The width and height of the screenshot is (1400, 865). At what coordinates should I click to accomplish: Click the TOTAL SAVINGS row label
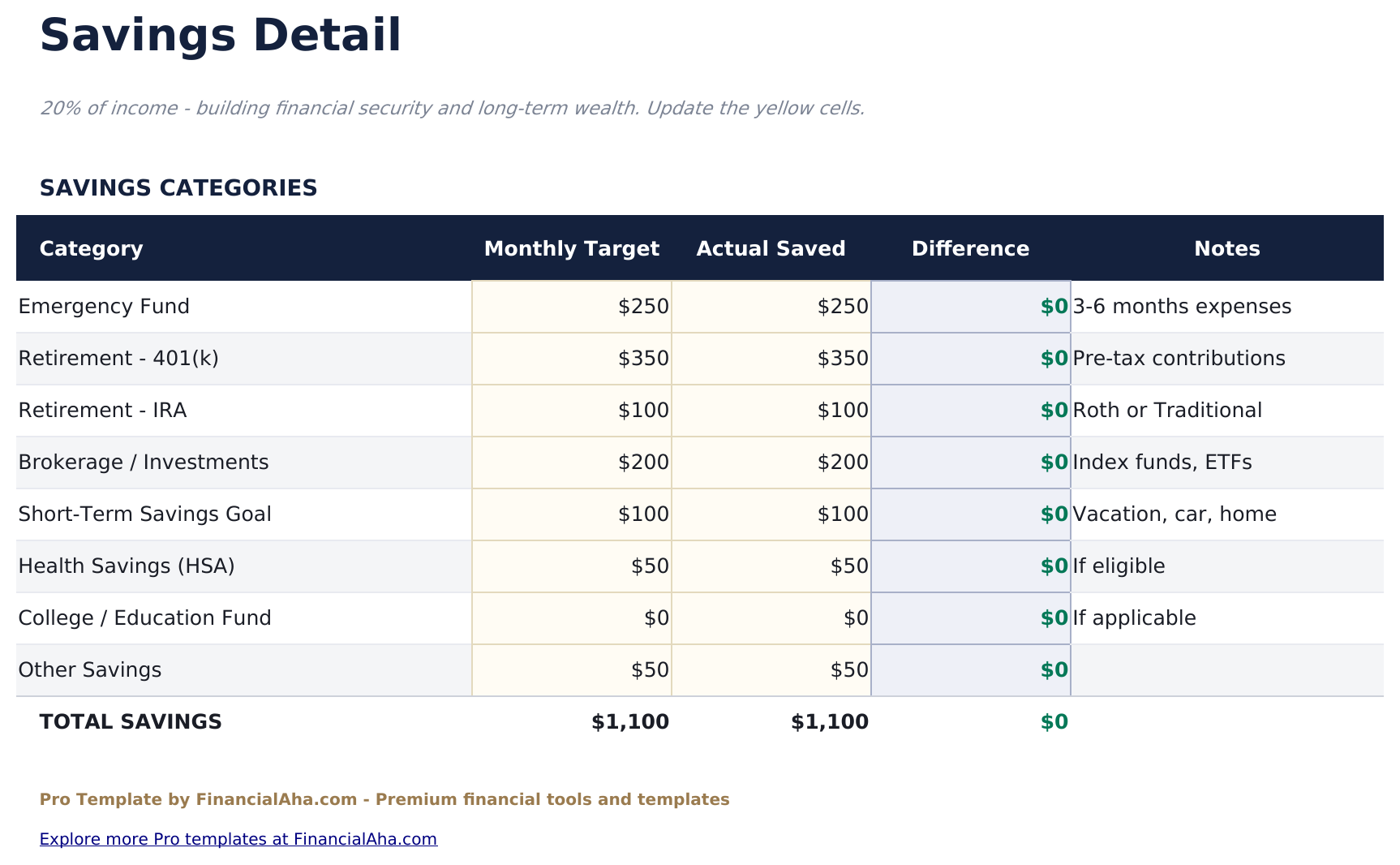(131, 721)
